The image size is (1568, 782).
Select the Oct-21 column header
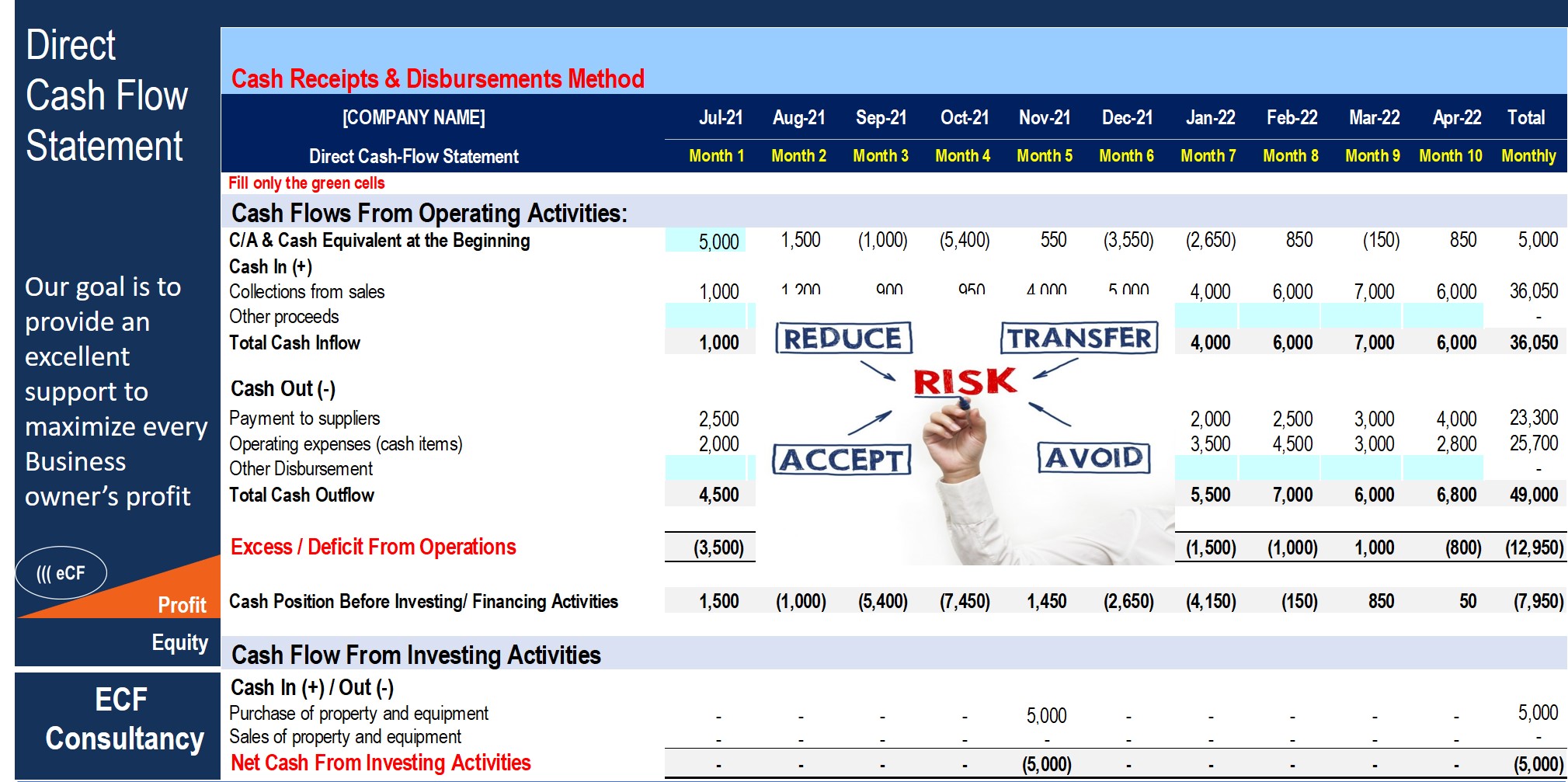(965, 117)
